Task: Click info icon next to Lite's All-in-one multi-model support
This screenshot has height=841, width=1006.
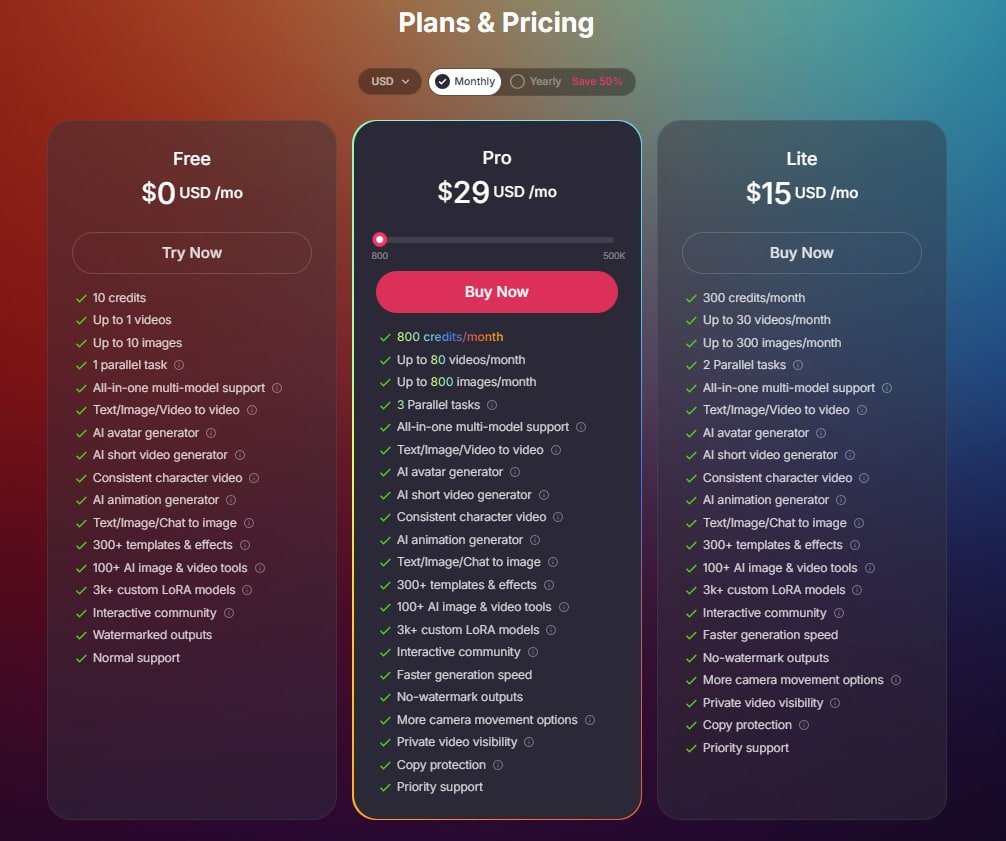Action: (887, 388)
